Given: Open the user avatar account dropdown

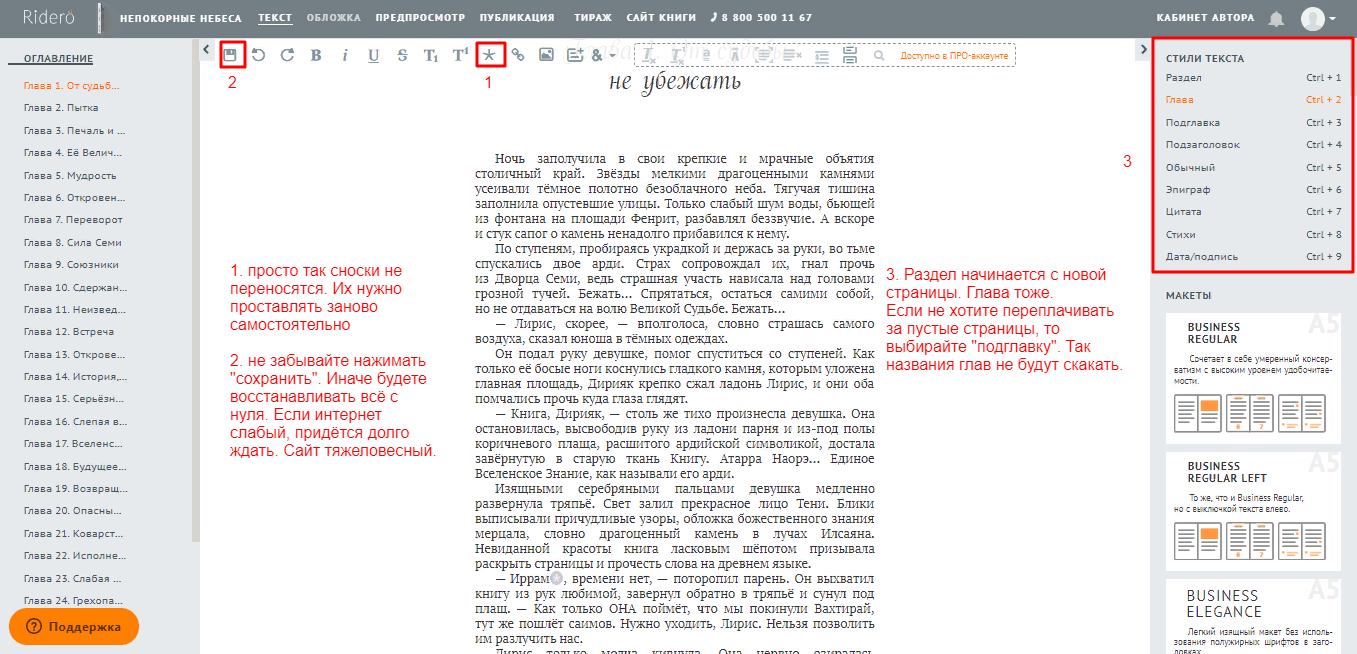Looking at the screenshot, I should point(1318,18).
